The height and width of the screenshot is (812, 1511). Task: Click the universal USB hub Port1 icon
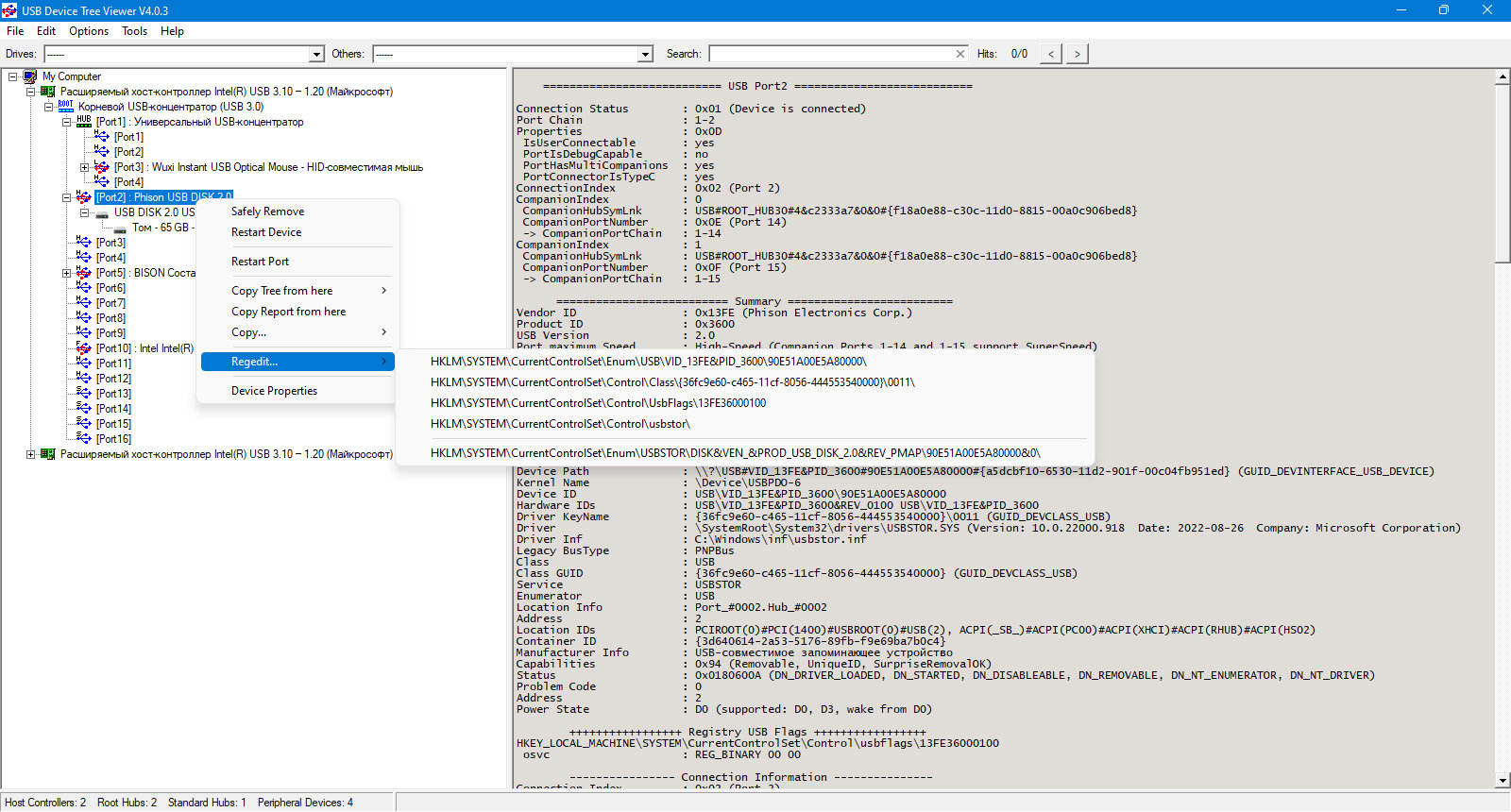tap(84, 122)
